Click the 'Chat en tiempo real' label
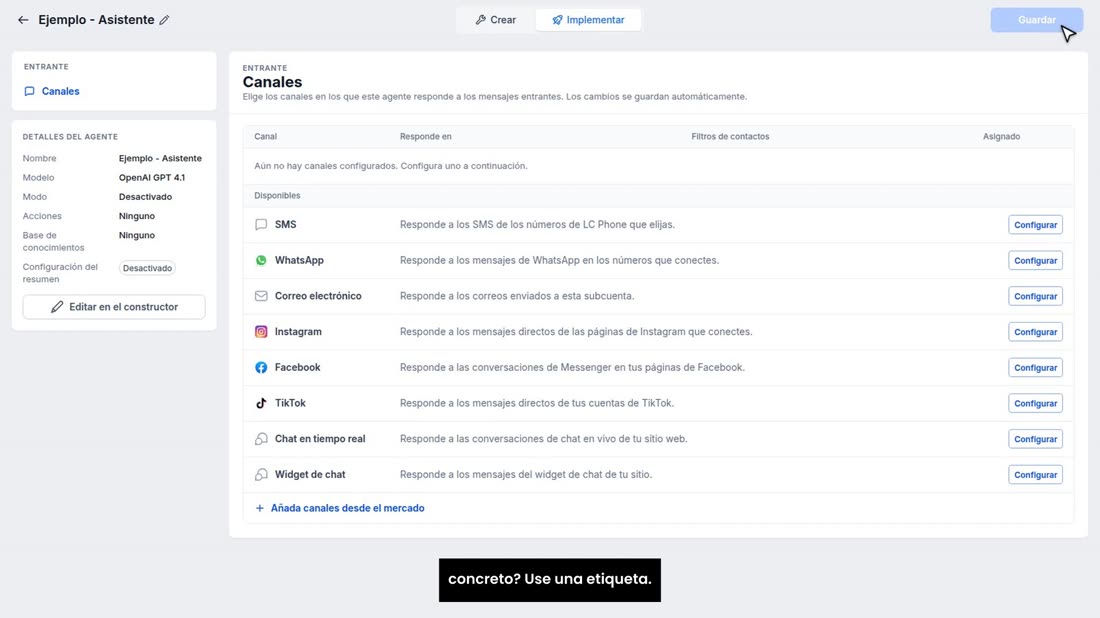The image size is (1100, 618). pos(320,439)
